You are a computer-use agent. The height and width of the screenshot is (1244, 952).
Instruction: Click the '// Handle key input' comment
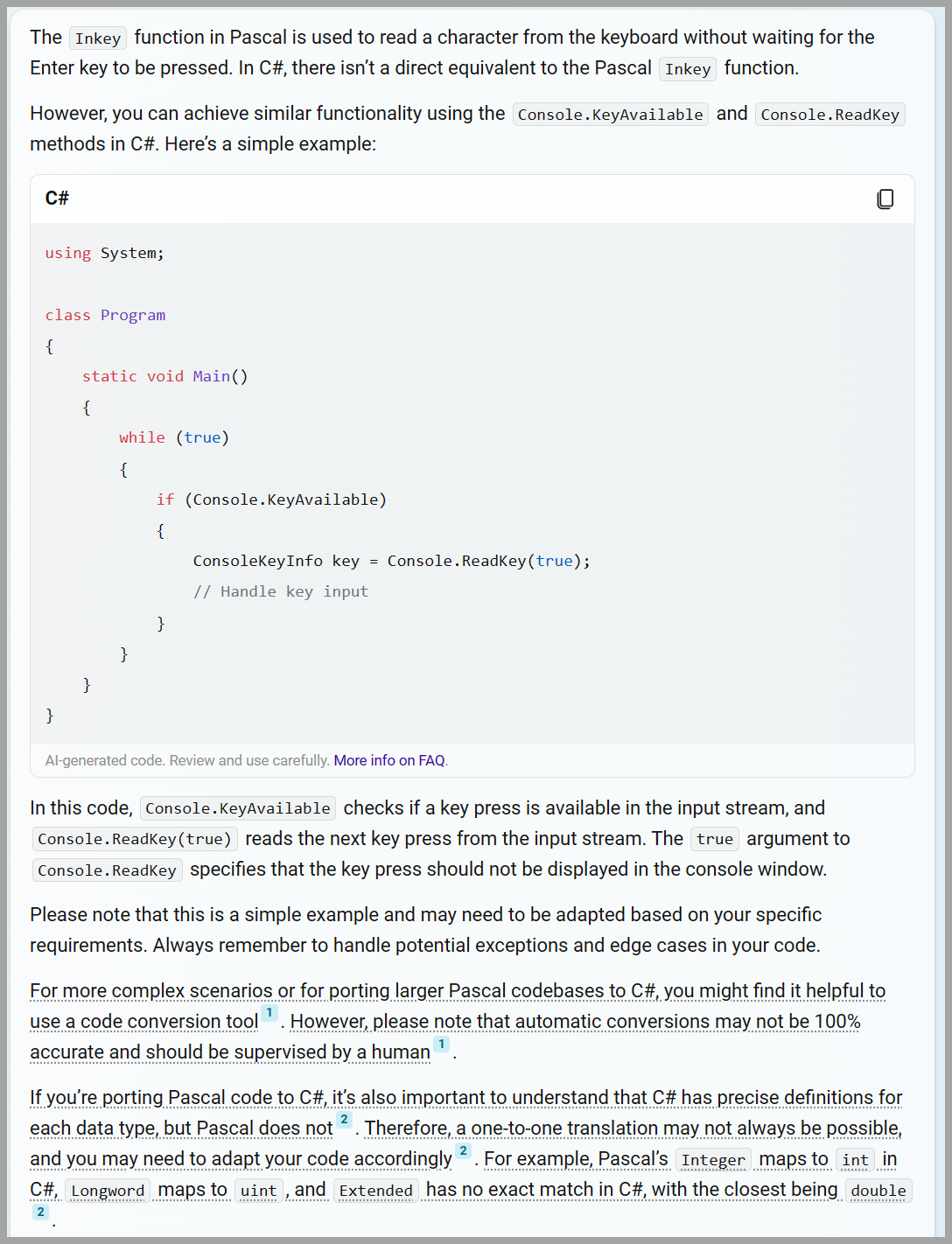pos(280,592)
